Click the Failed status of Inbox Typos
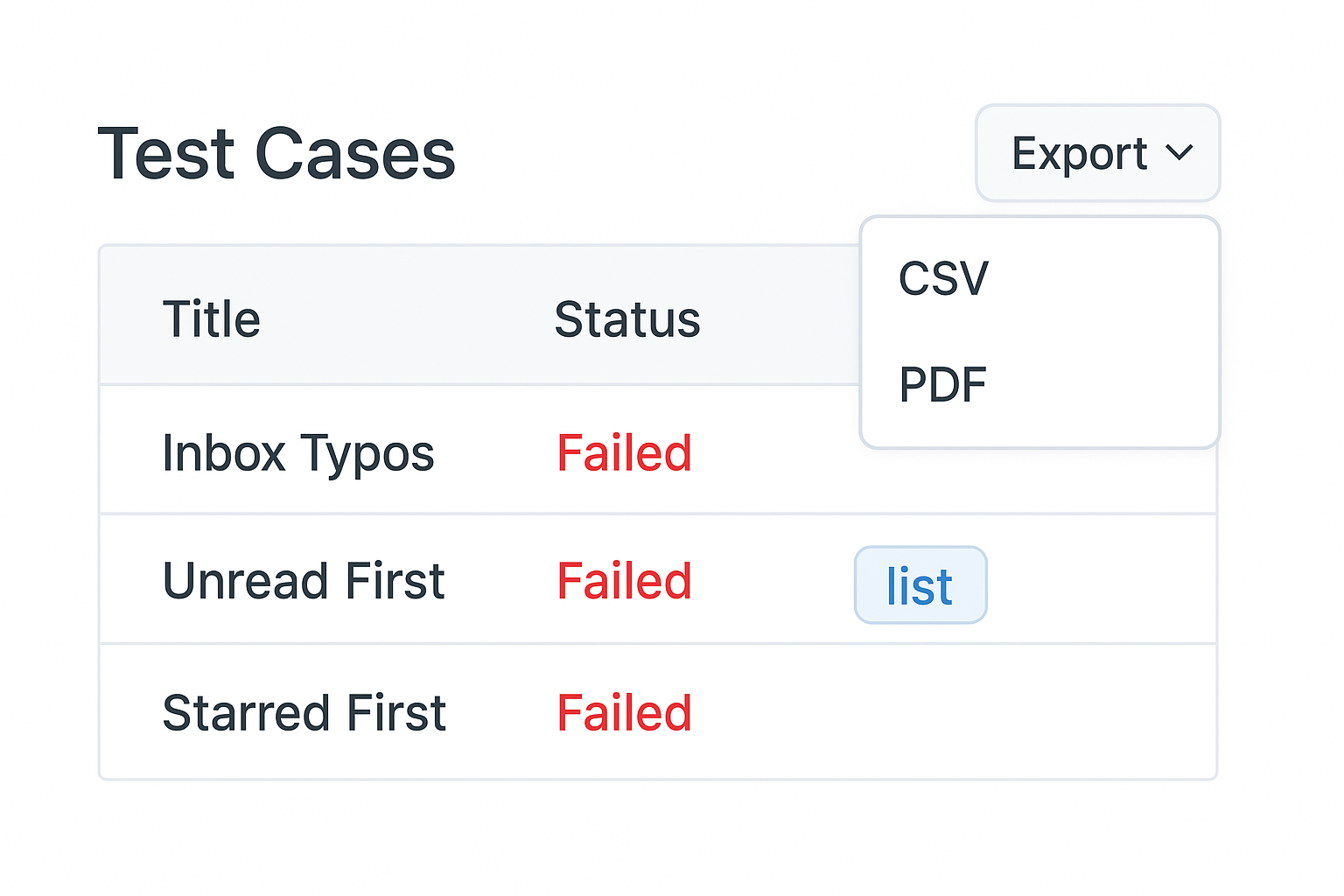Screen dimensions: 1344x896 click(624, 453)
